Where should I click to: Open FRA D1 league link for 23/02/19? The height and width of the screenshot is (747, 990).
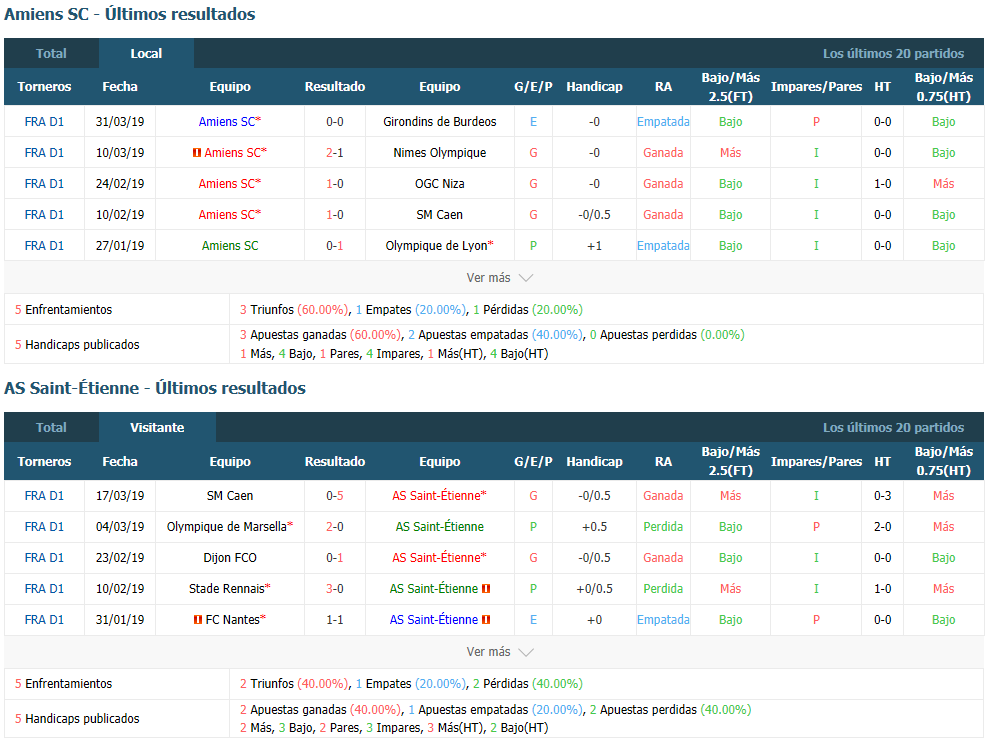tap(44, 558)
